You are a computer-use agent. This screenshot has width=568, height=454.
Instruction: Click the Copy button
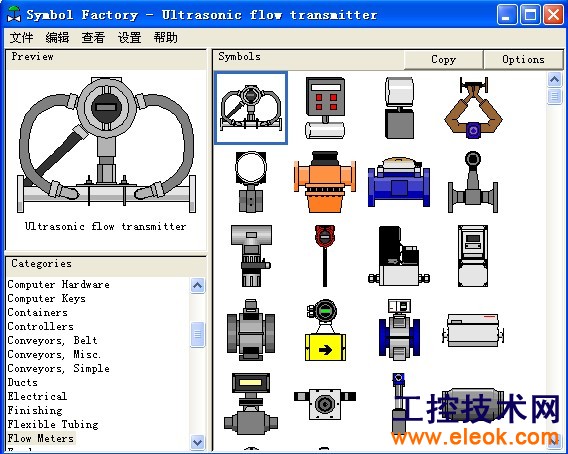(443, 59)
